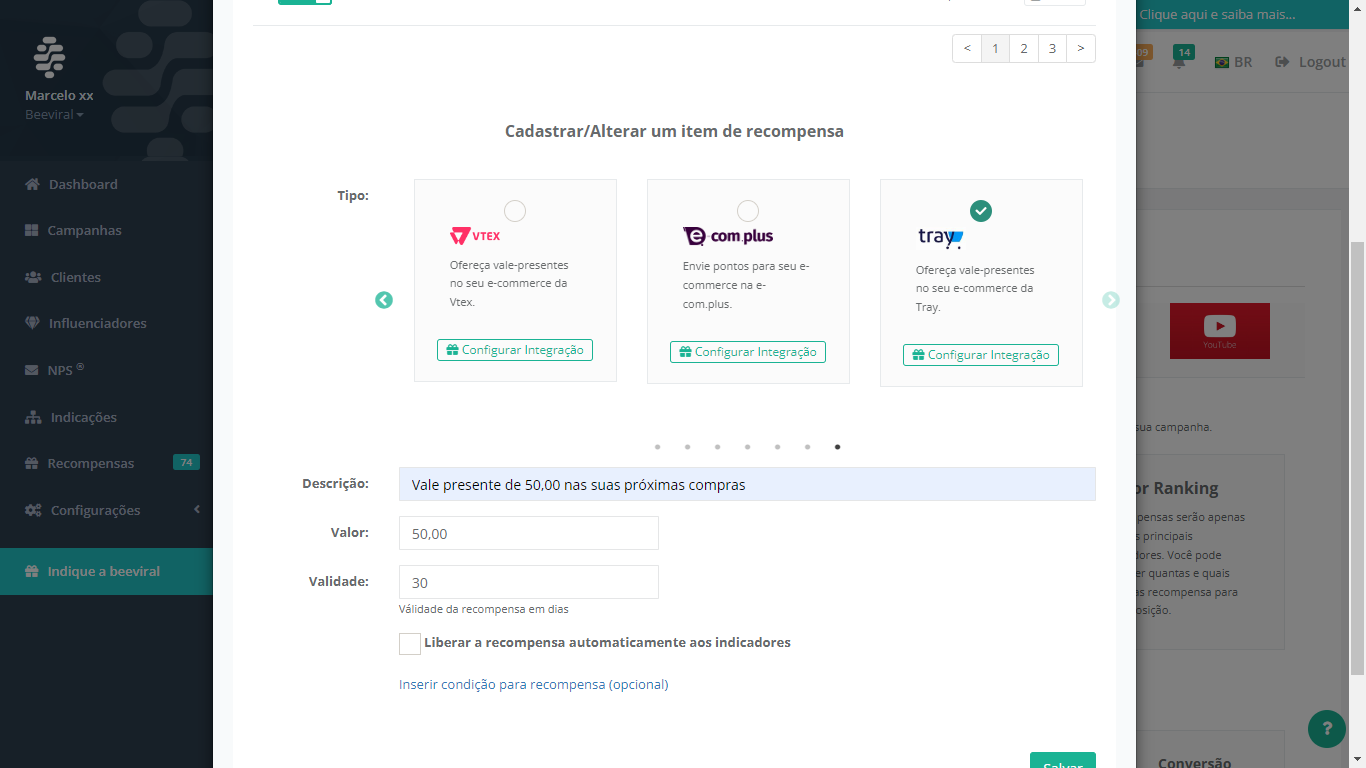Click the Marcelo xx username
Viewport: 1366px width, 768px height.
pyautogui.click(x=59, y=96)
